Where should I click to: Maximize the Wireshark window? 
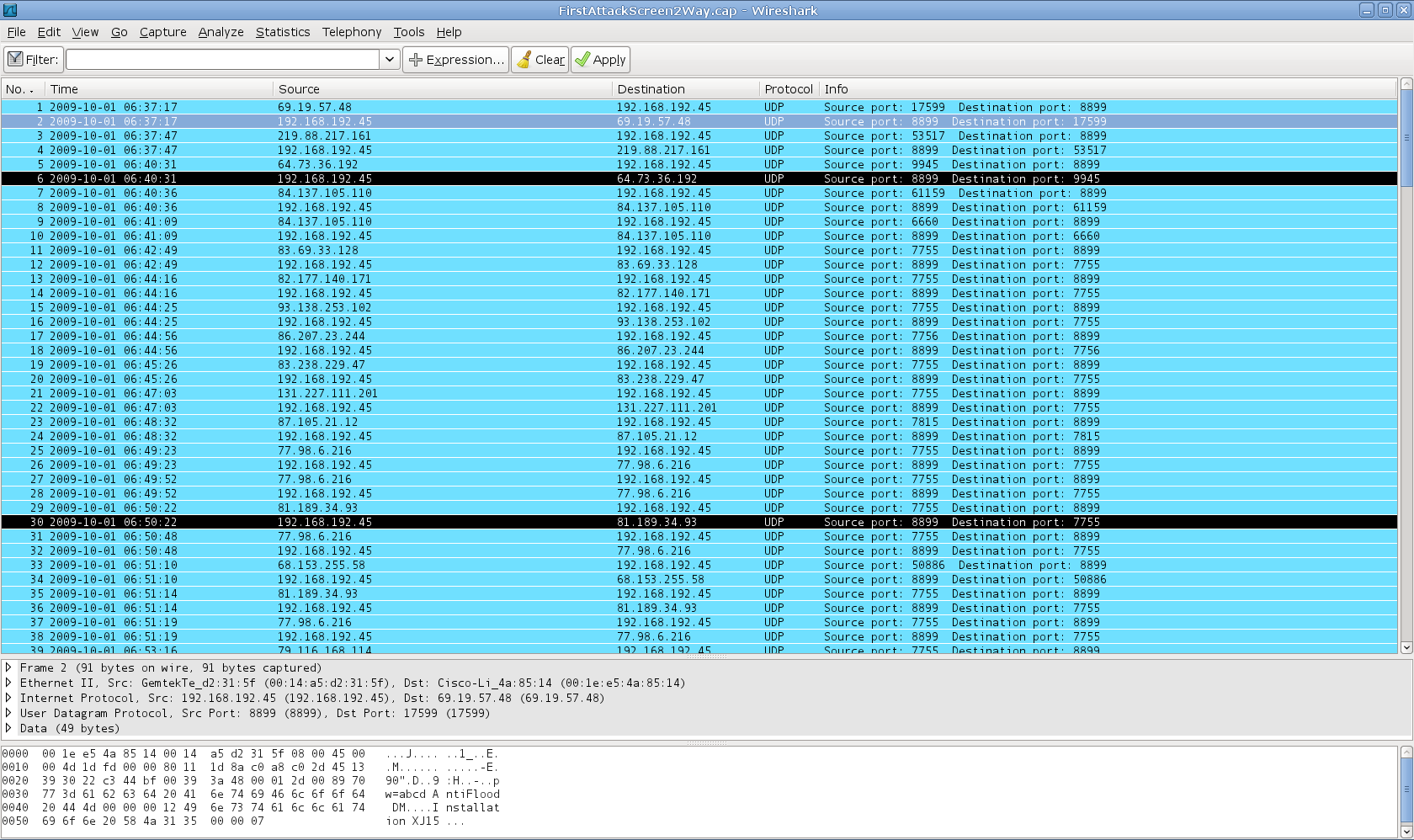1385,10
